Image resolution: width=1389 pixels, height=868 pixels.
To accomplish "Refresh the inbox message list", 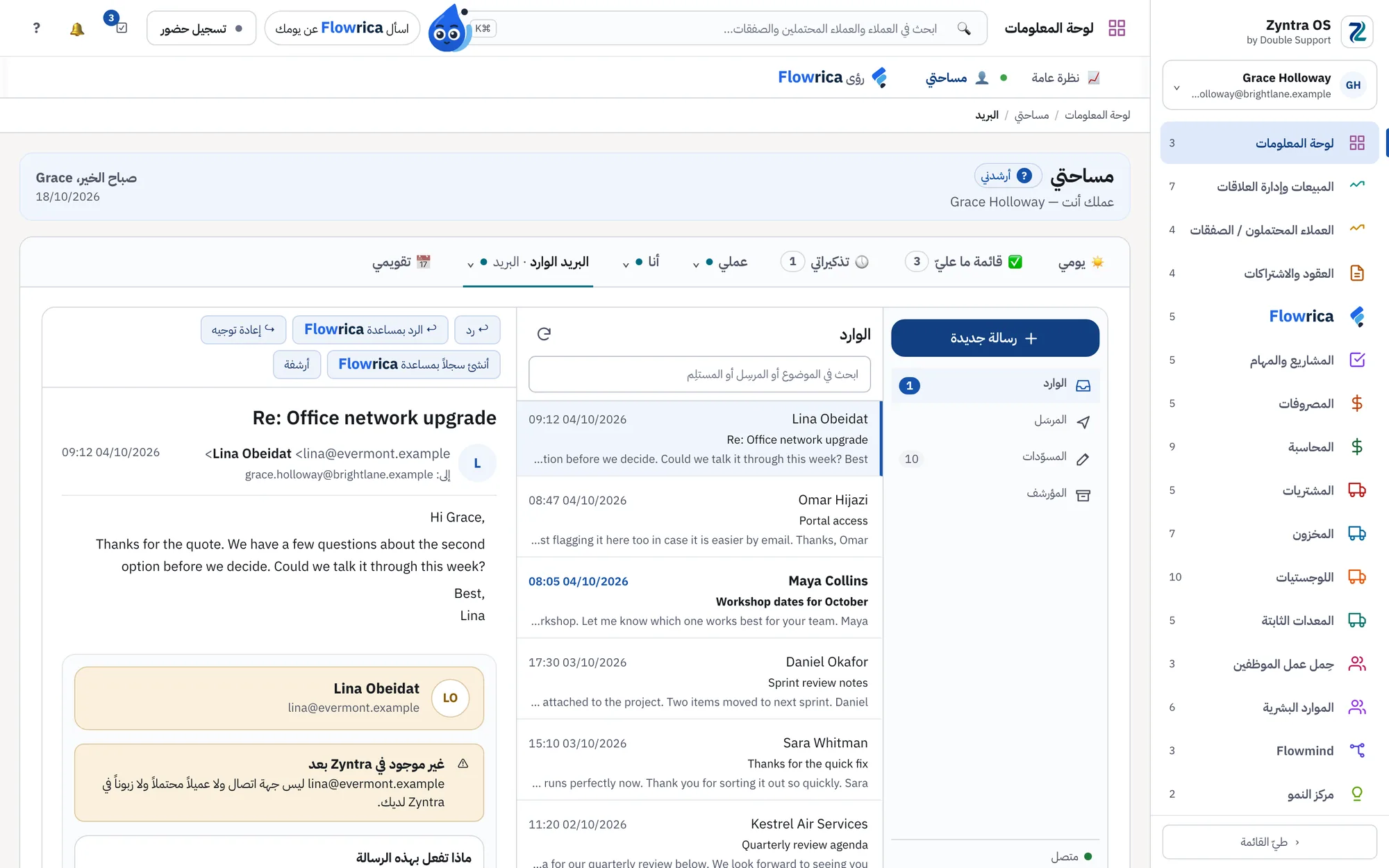I will (x=544, y=334).
